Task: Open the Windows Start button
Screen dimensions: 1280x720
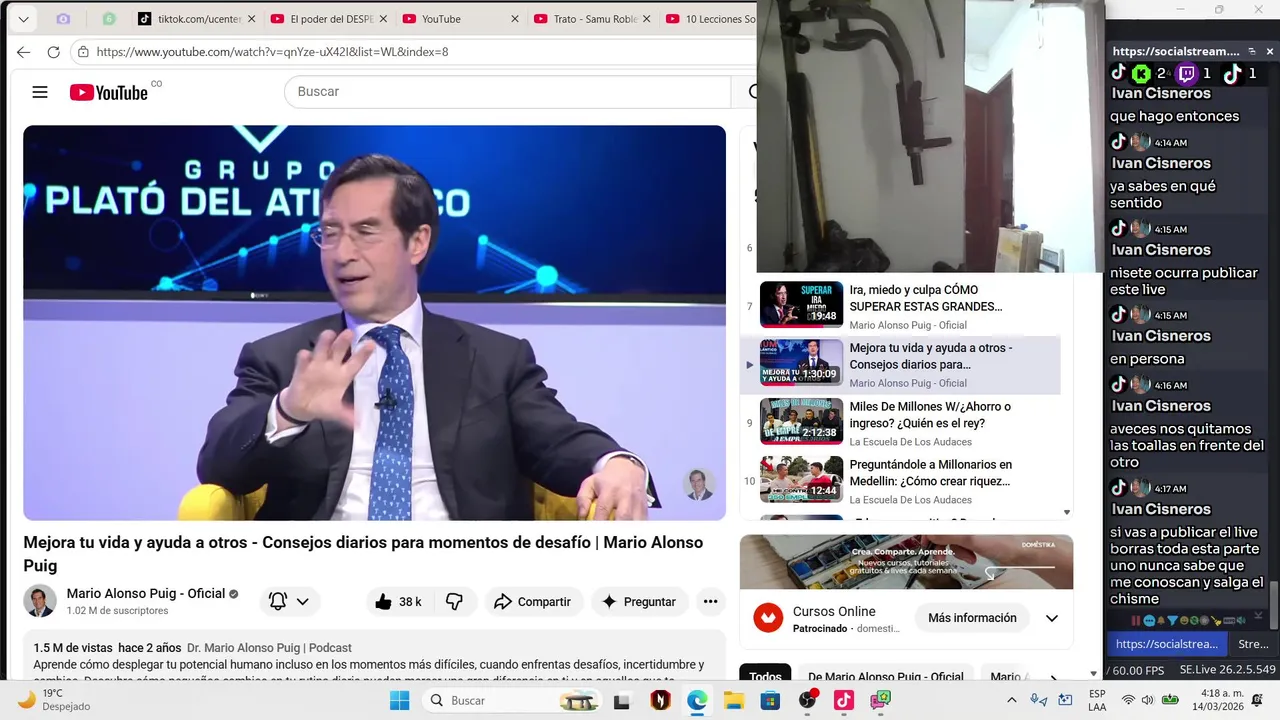Action: [399, 700]
